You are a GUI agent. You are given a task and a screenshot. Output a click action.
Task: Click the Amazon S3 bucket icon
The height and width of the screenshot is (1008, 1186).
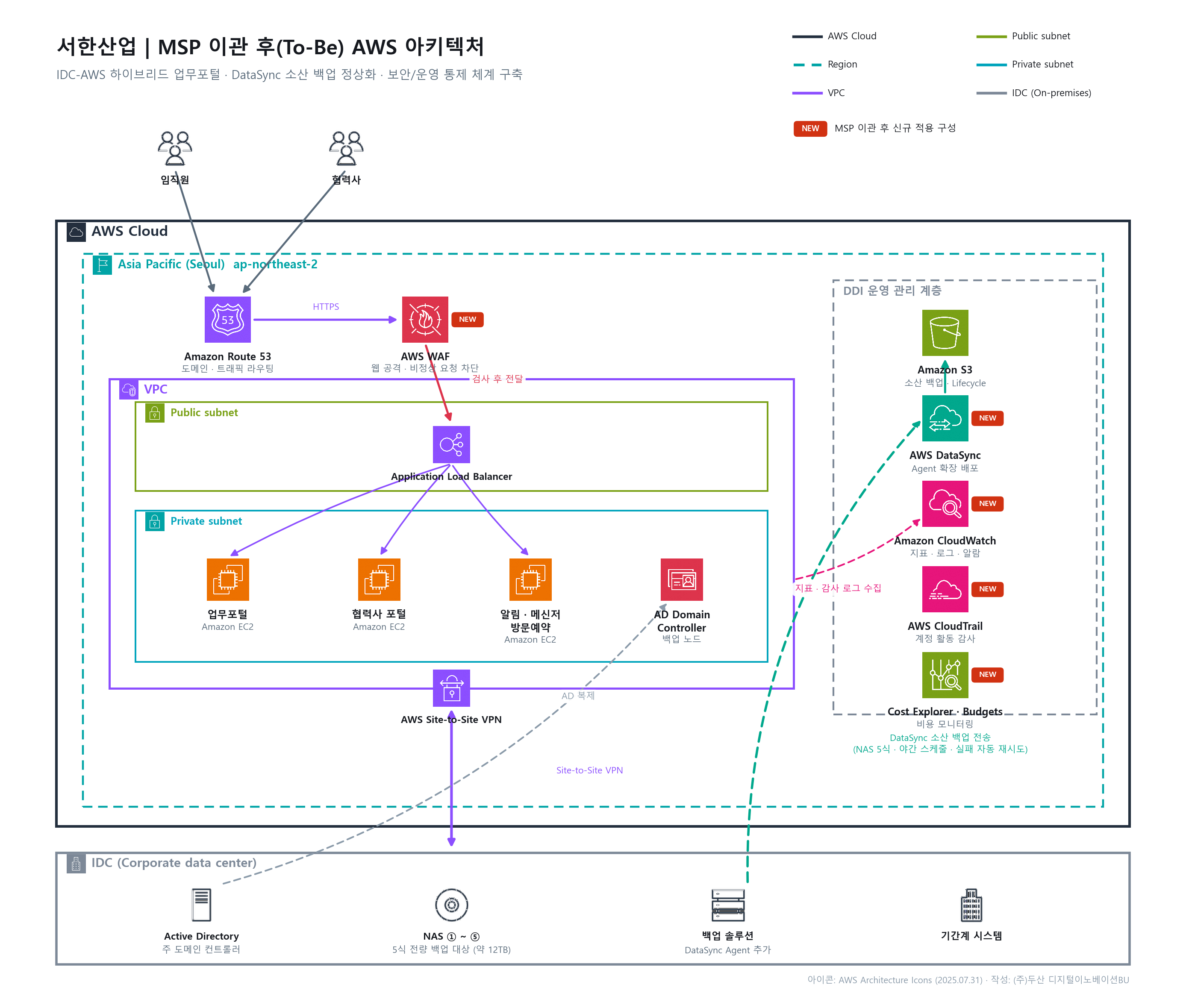click(945, 332)
